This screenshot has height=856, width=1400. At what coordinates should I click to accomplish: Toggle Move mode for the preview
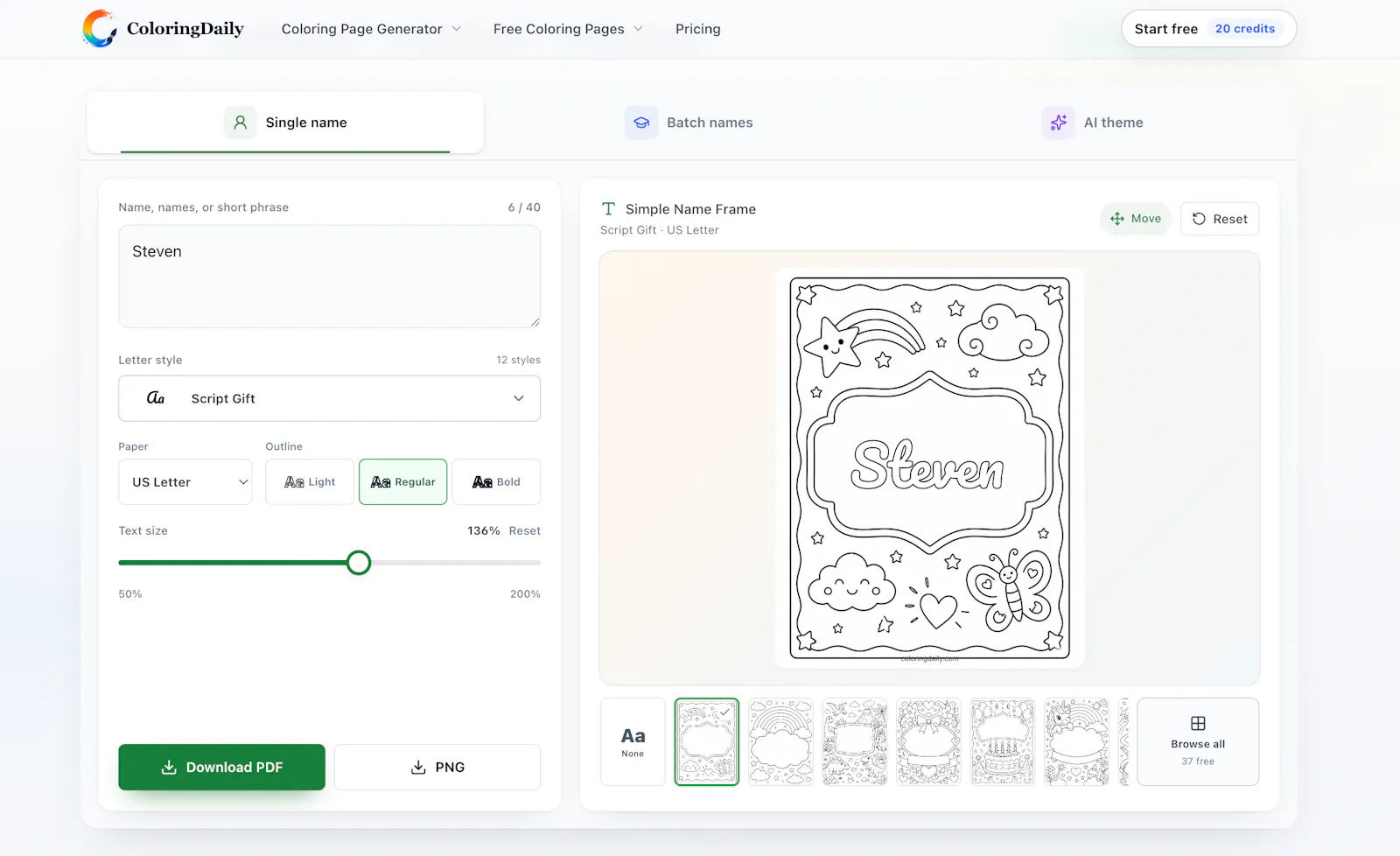1135,219
